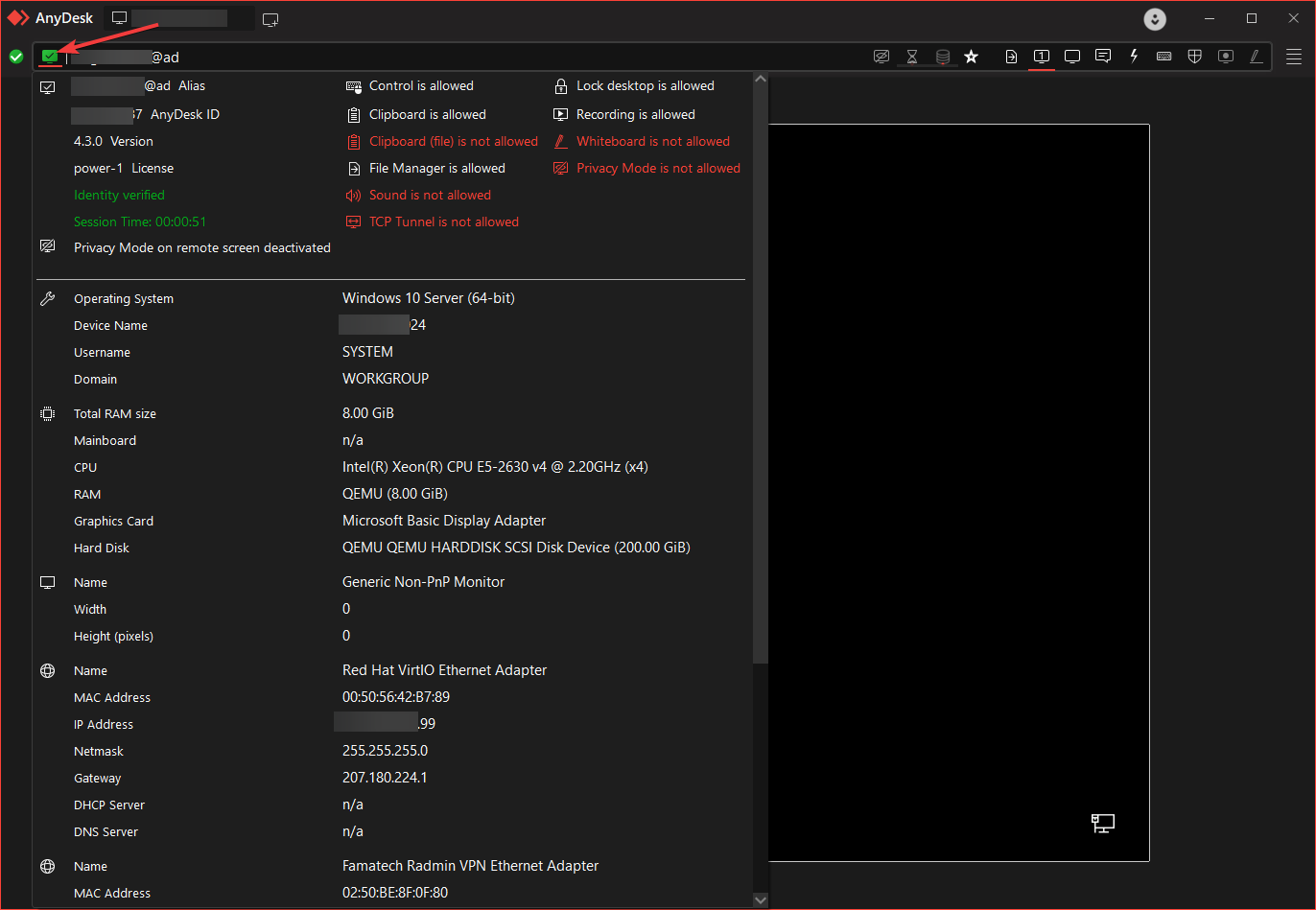The height and width of the screenshot is (910, 1316).
Task: Click the Session Time counter
Action: [140, 222]
